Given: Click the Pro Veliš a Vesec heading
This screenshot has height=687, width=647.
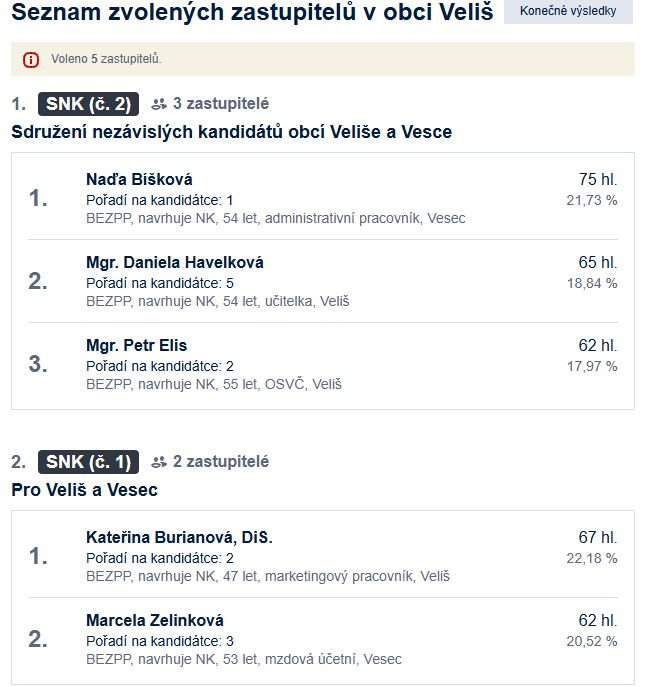Looking at the screenshot, I should pos(84,490).
